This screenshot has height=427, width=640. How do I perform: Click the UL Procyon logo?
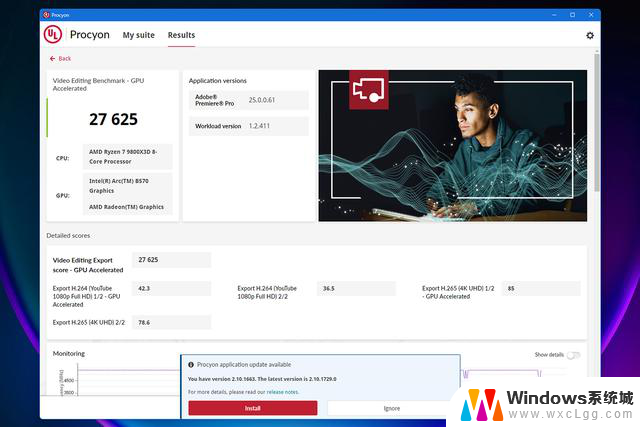point(53,34)
